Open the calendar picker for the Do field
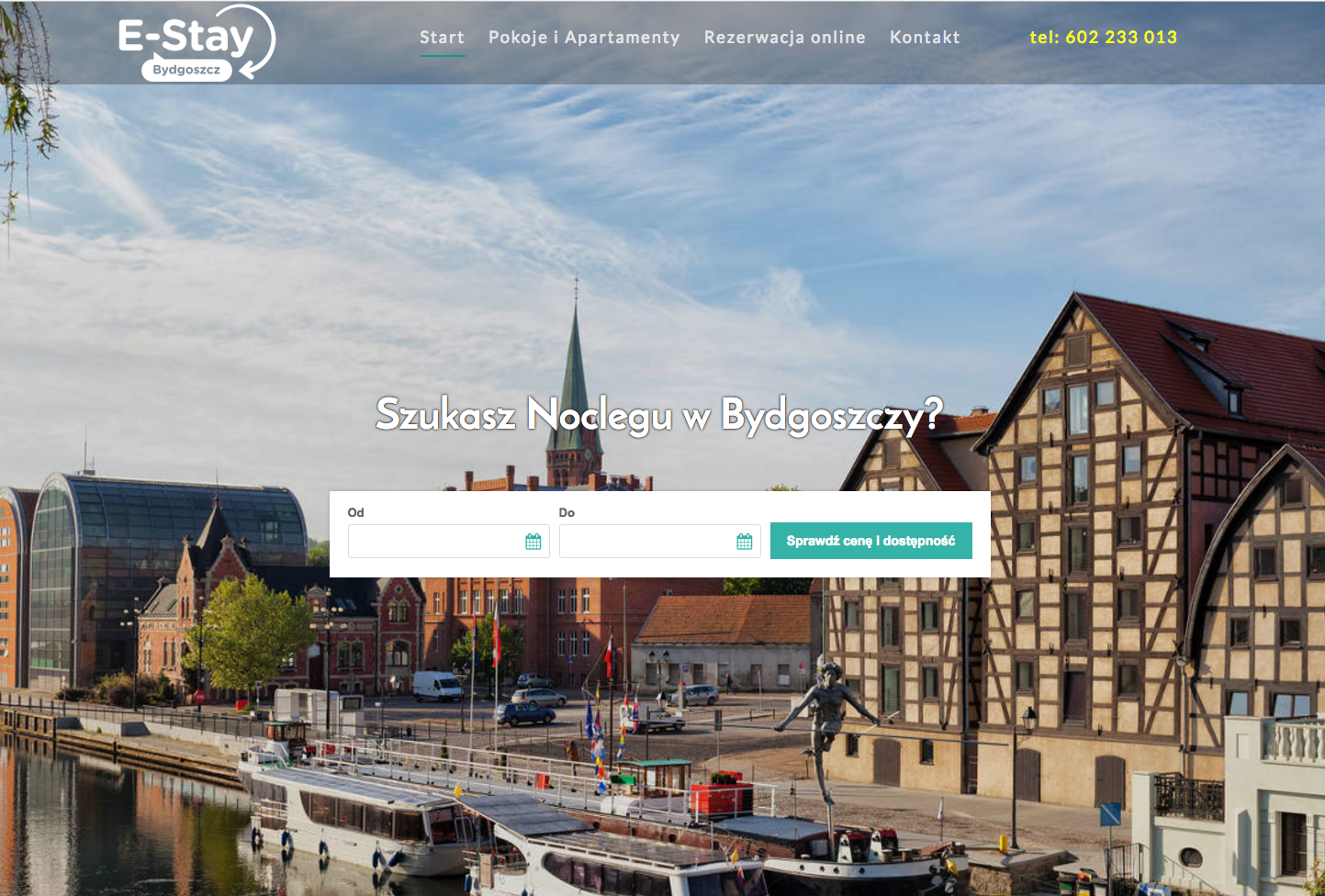This screenshot has width=1325, height=896. (744, 542)
